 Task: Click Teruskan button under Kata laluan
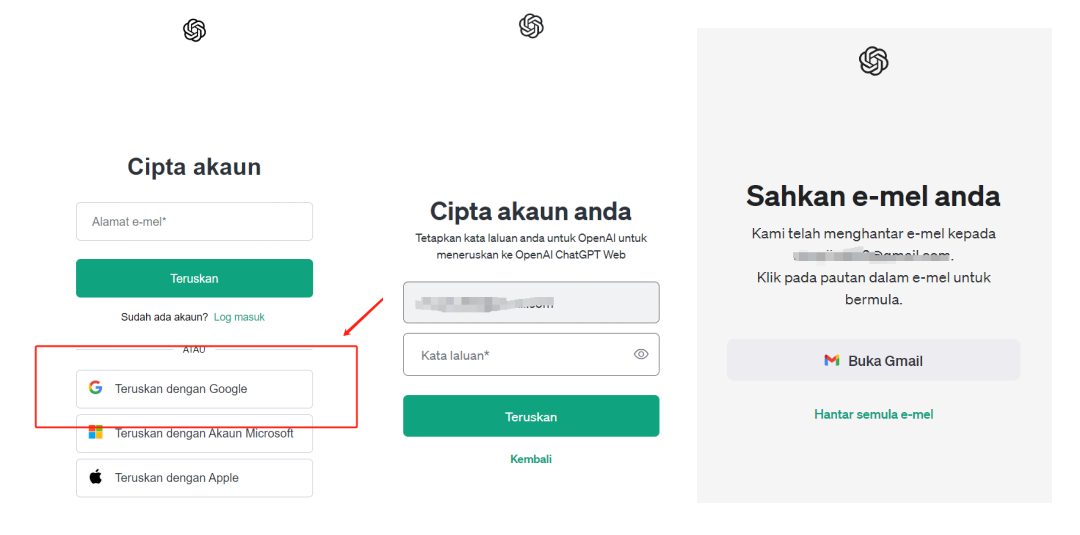(531, 416)
